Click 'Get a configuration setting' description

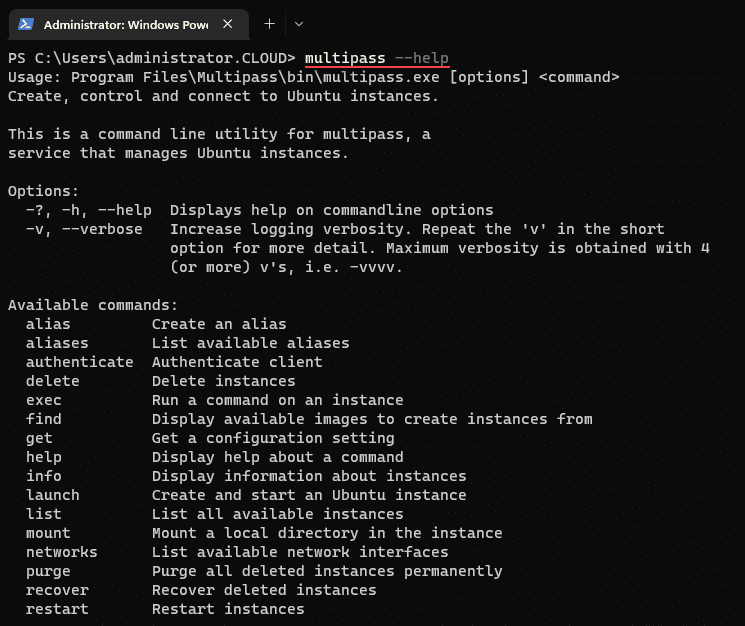(273, 438)
